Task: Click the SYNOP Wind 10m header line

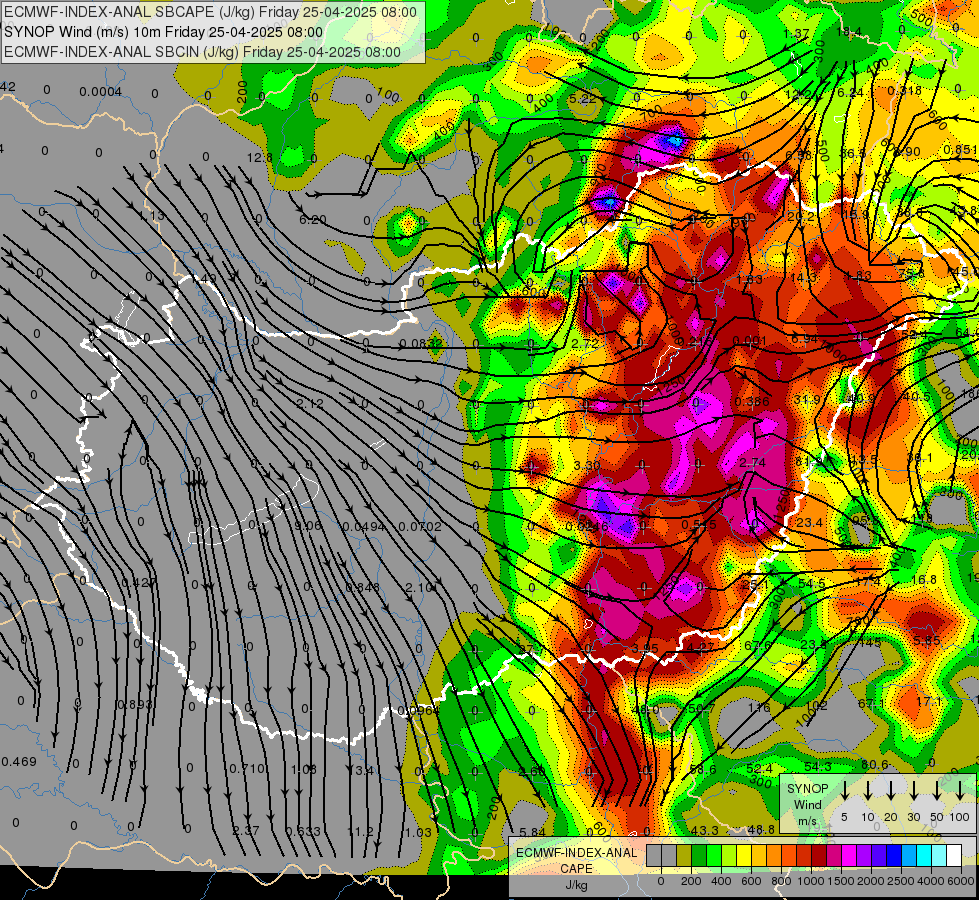Action: 164,32
